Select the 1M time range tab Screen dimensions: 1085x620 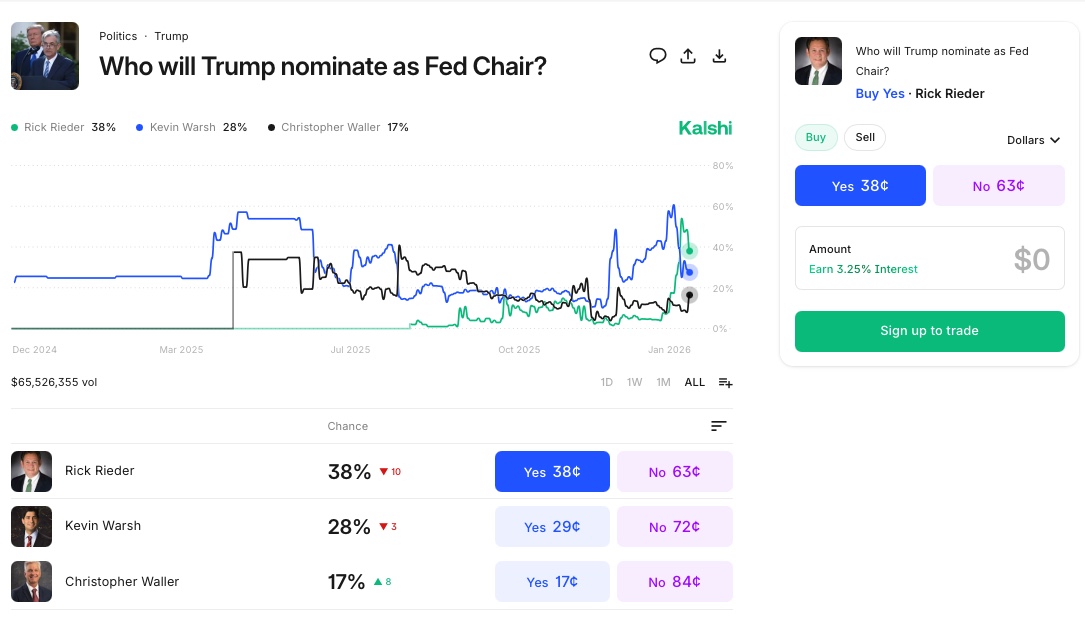pos(663,382)
